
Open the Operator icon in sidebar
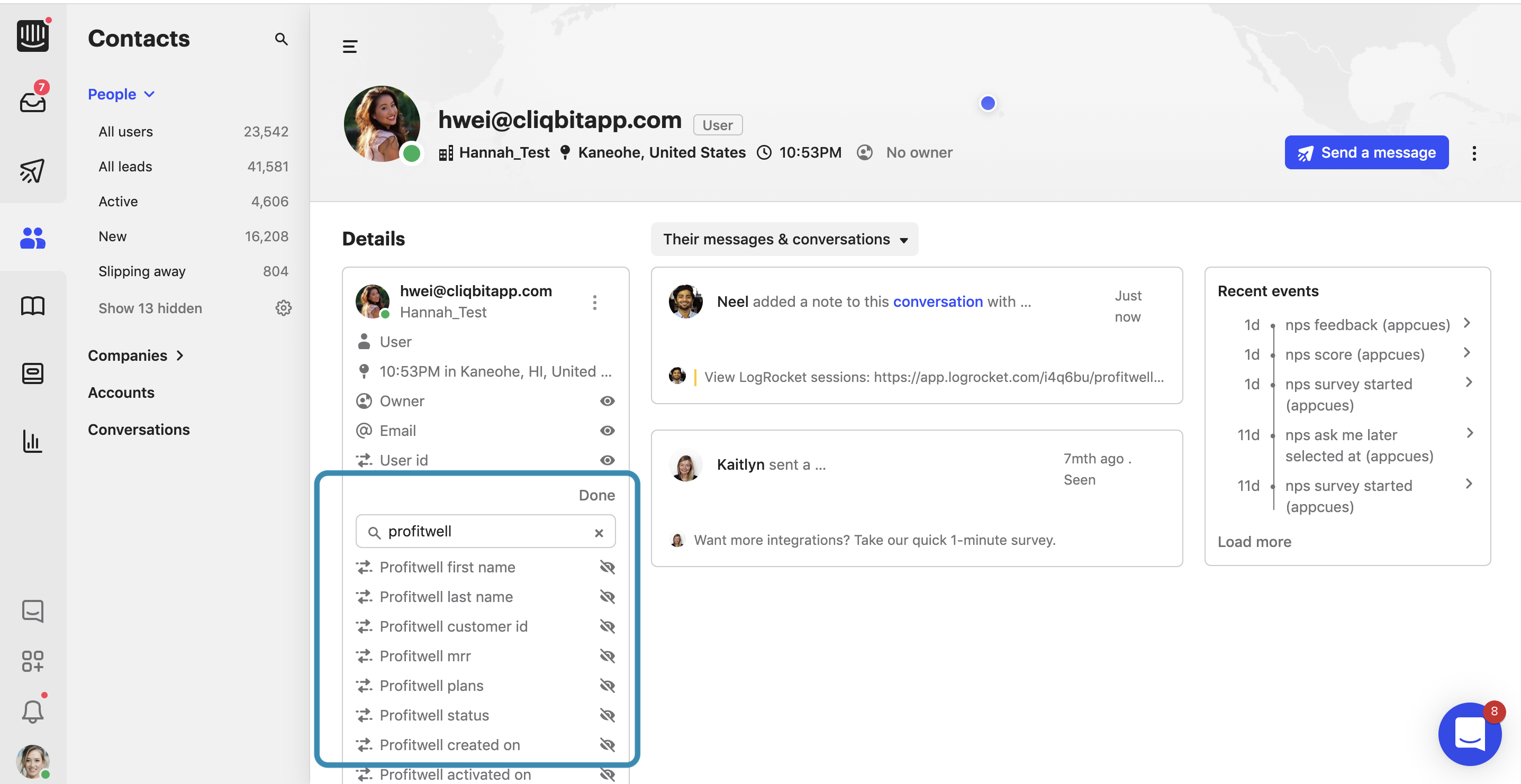point(32,373)
